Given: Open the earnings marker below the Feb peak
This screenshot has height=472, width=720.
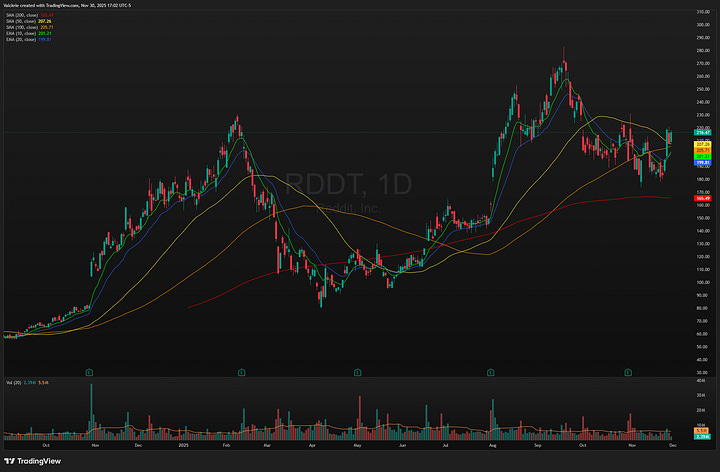Looking at the screenshot, I should tap(242, 372).
